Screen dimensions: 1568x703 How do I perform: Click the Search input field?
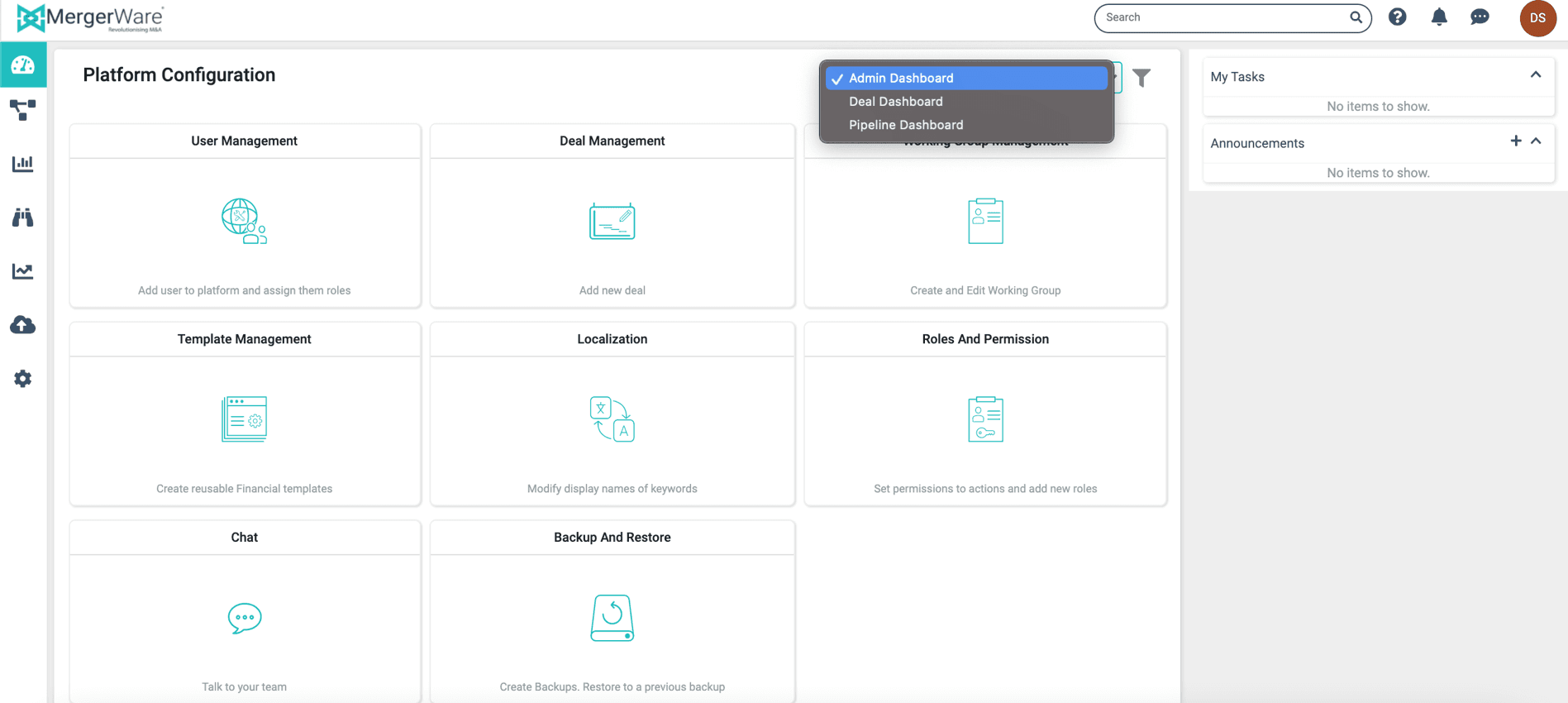[x=1223, y=17]
